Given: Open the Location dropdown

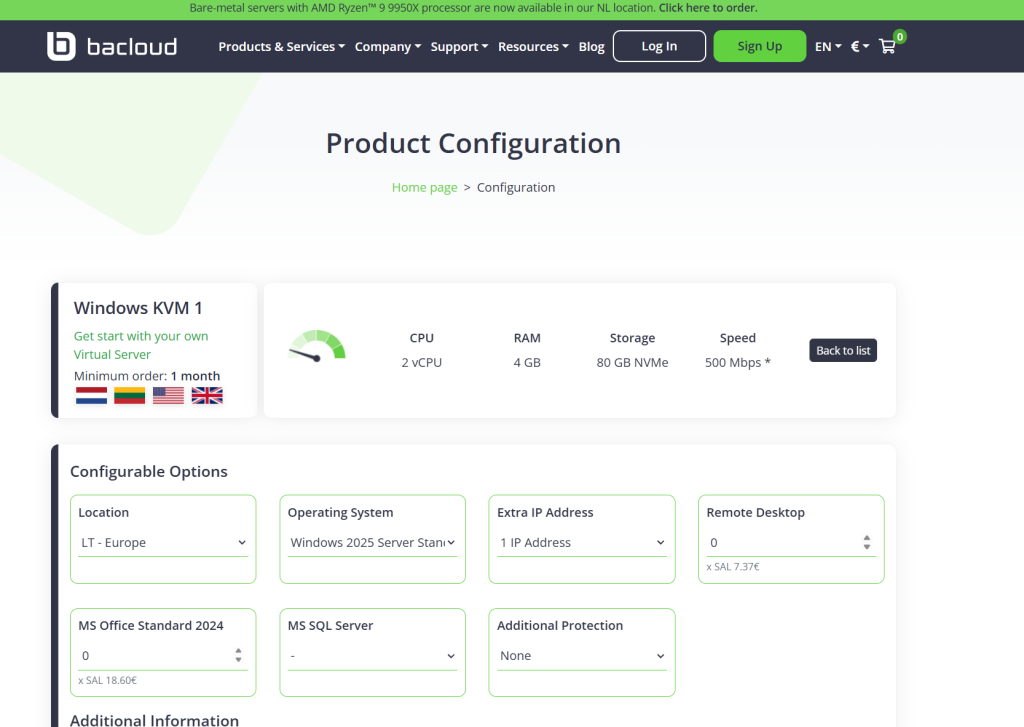Looking at the screenshot, I should pyautogui.click(x=163, y=543).
